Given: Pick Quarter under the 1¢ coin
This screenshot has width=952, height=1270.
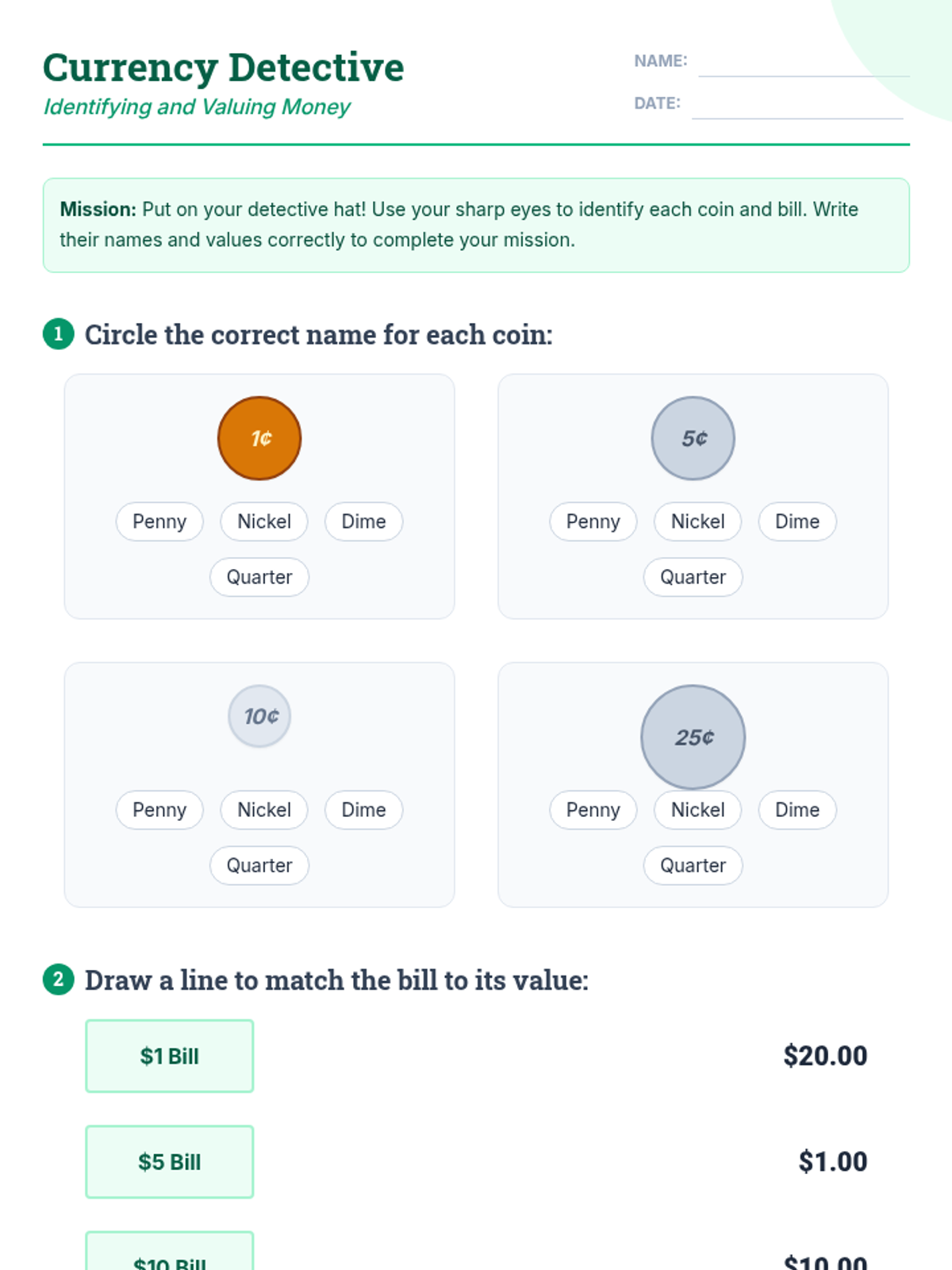Looking at the screenshot, I should point(259,577).
